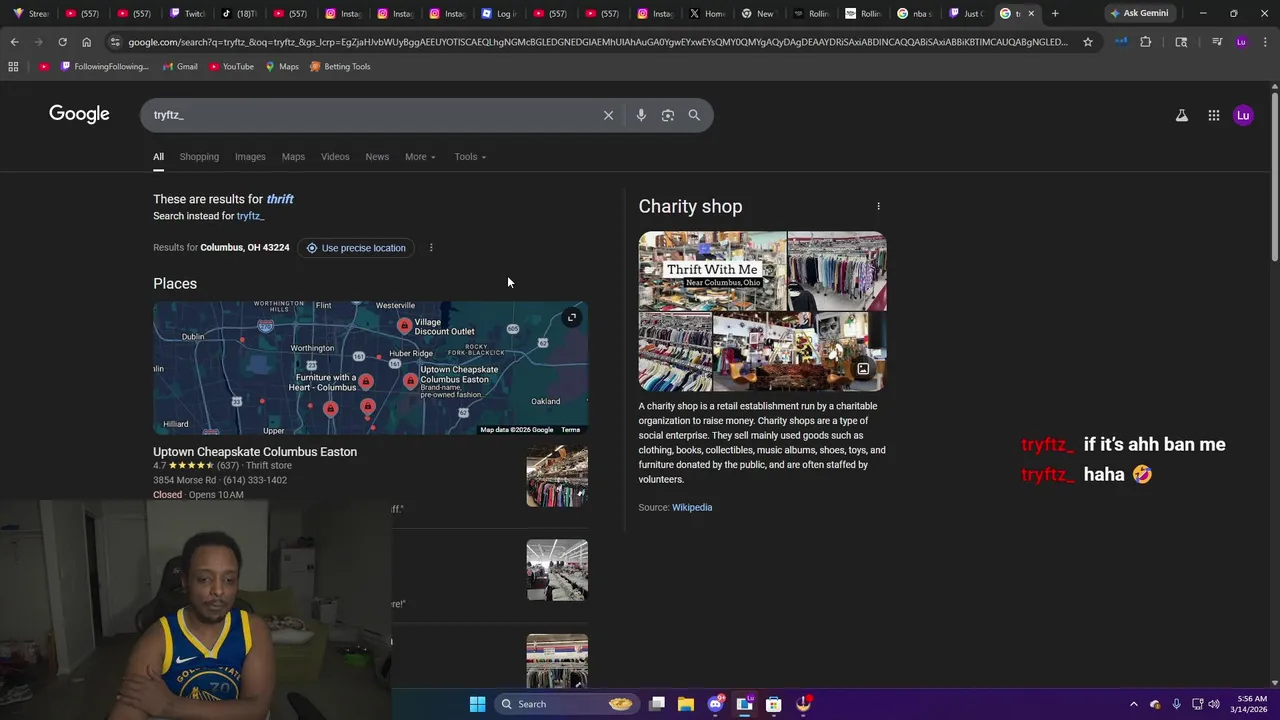Open Gmail bookmark
The width and height of the screenshot is (1280, 720).
tap(179, 66)
